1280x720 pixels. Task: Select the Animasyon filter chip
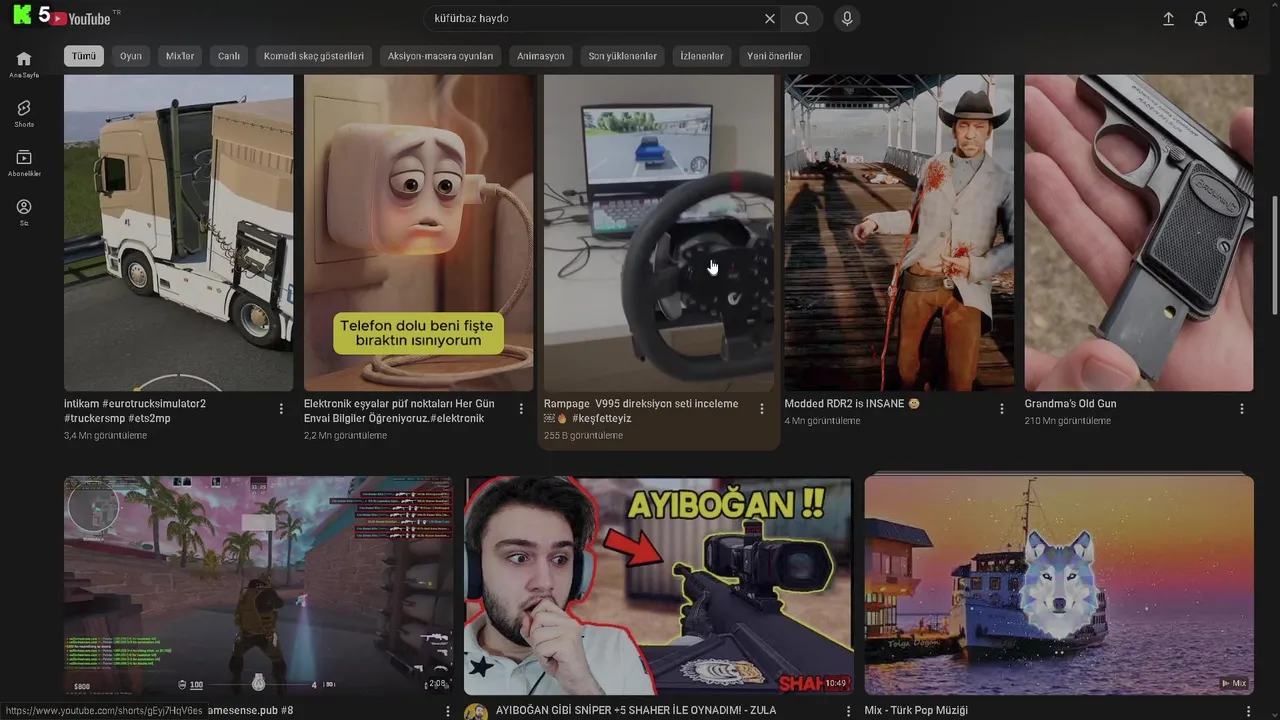coord(541,56)
